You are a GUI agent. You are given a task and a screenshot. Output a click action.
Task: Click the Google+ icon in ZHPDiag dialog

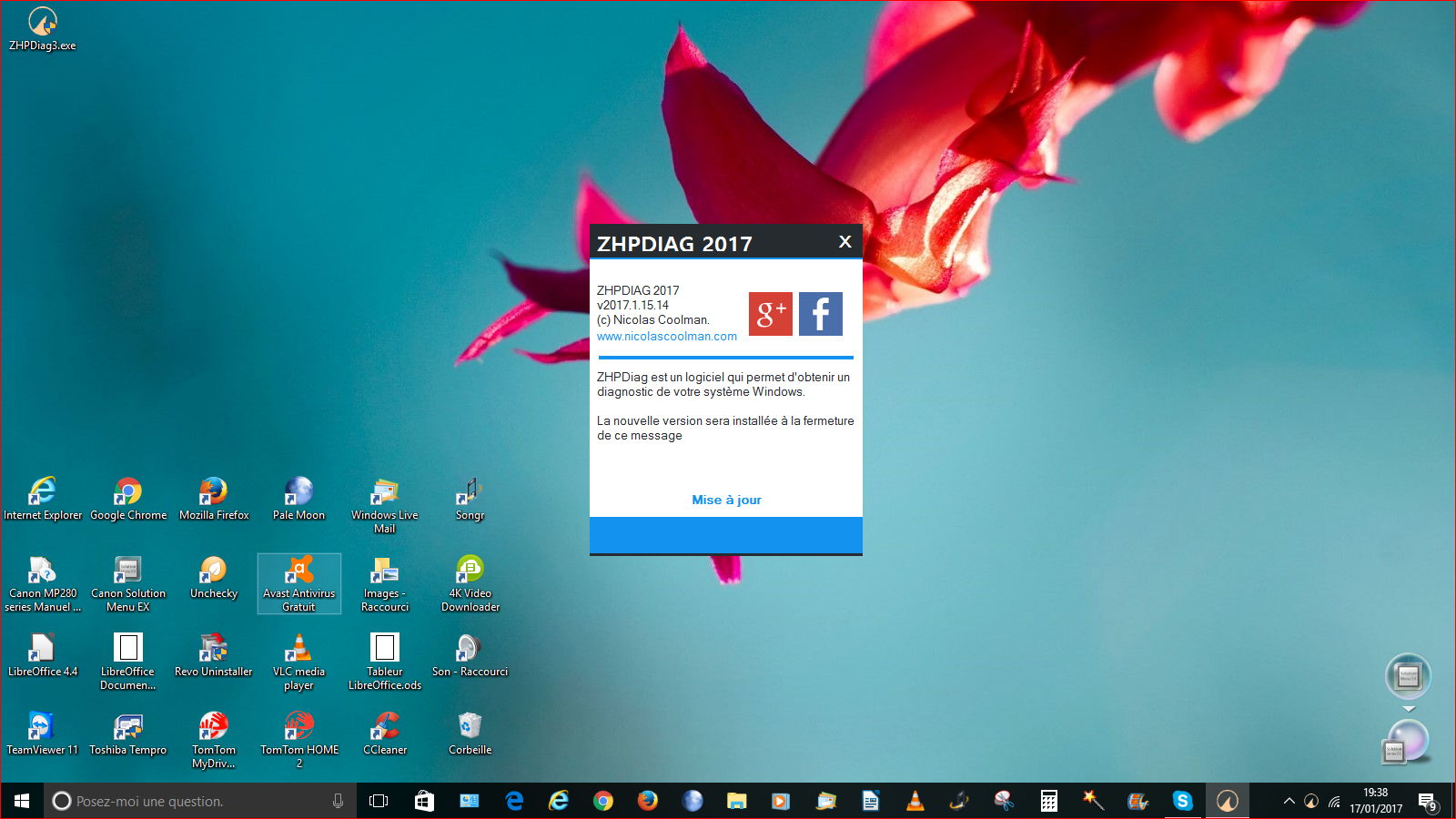click(x=771, y=314)
